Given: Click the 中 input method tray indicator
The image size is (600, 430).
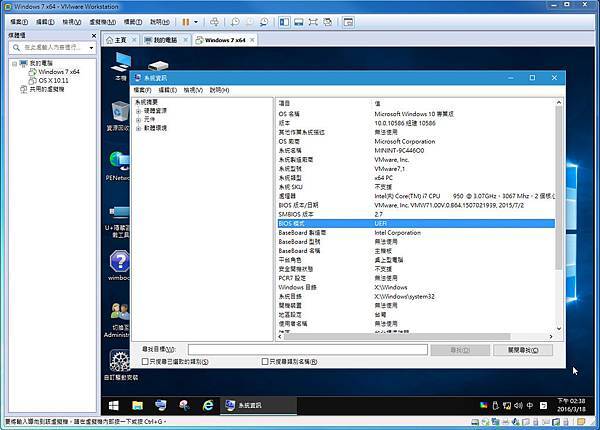Looking at the screenshot, I should (x=530, y=406).
